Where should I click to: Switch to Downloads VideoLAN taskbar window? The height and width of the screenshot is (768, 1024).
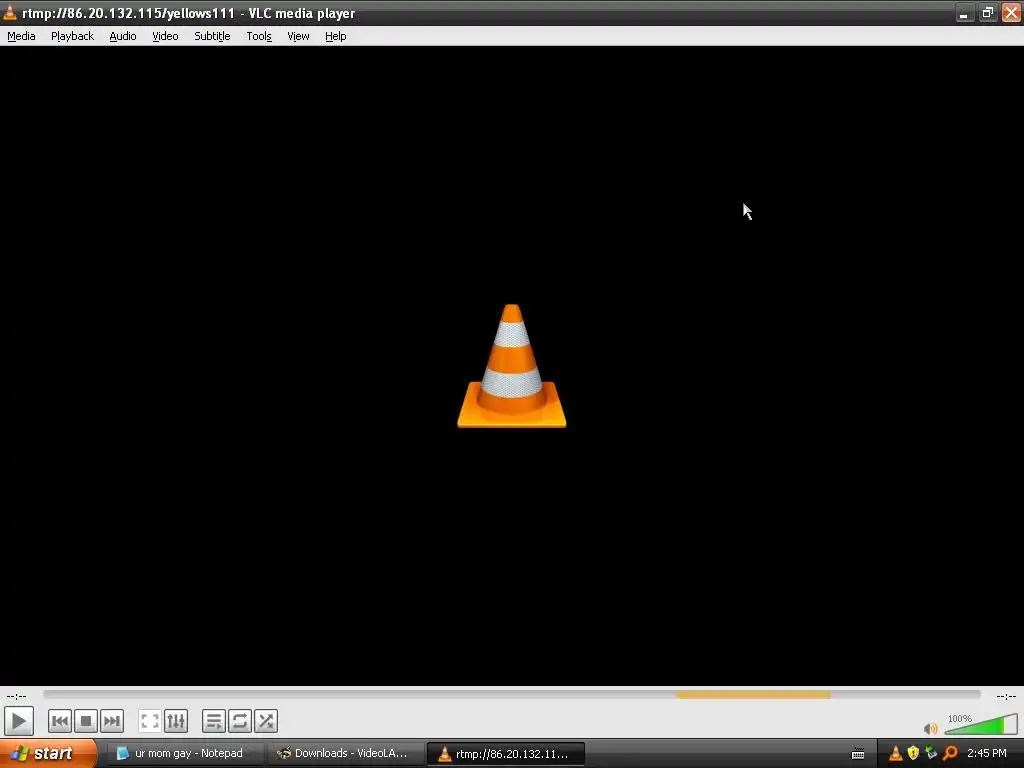tap(345, 754)
